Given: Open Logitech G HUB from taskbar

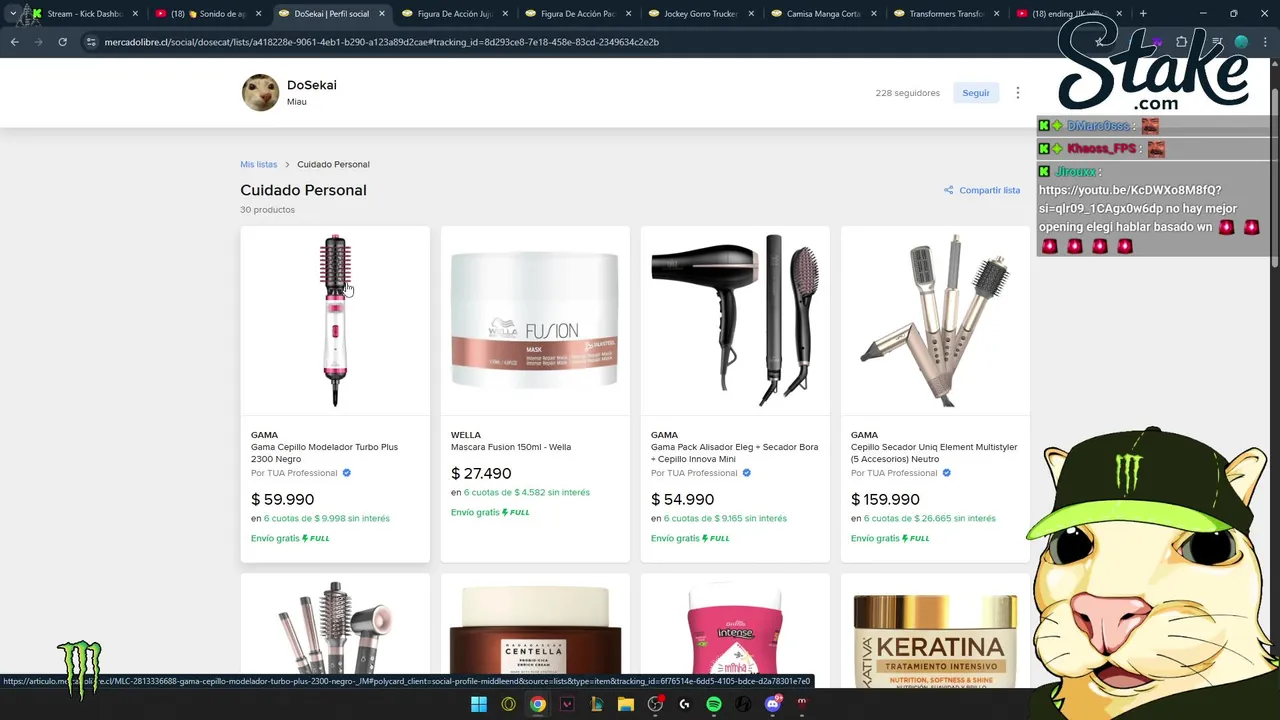Looking at the screenshot, I should (684, 704).
